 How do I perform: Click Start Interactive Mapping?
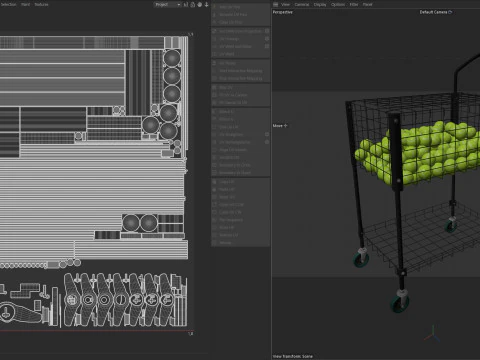pyautogui.click(x=241, y=71)
